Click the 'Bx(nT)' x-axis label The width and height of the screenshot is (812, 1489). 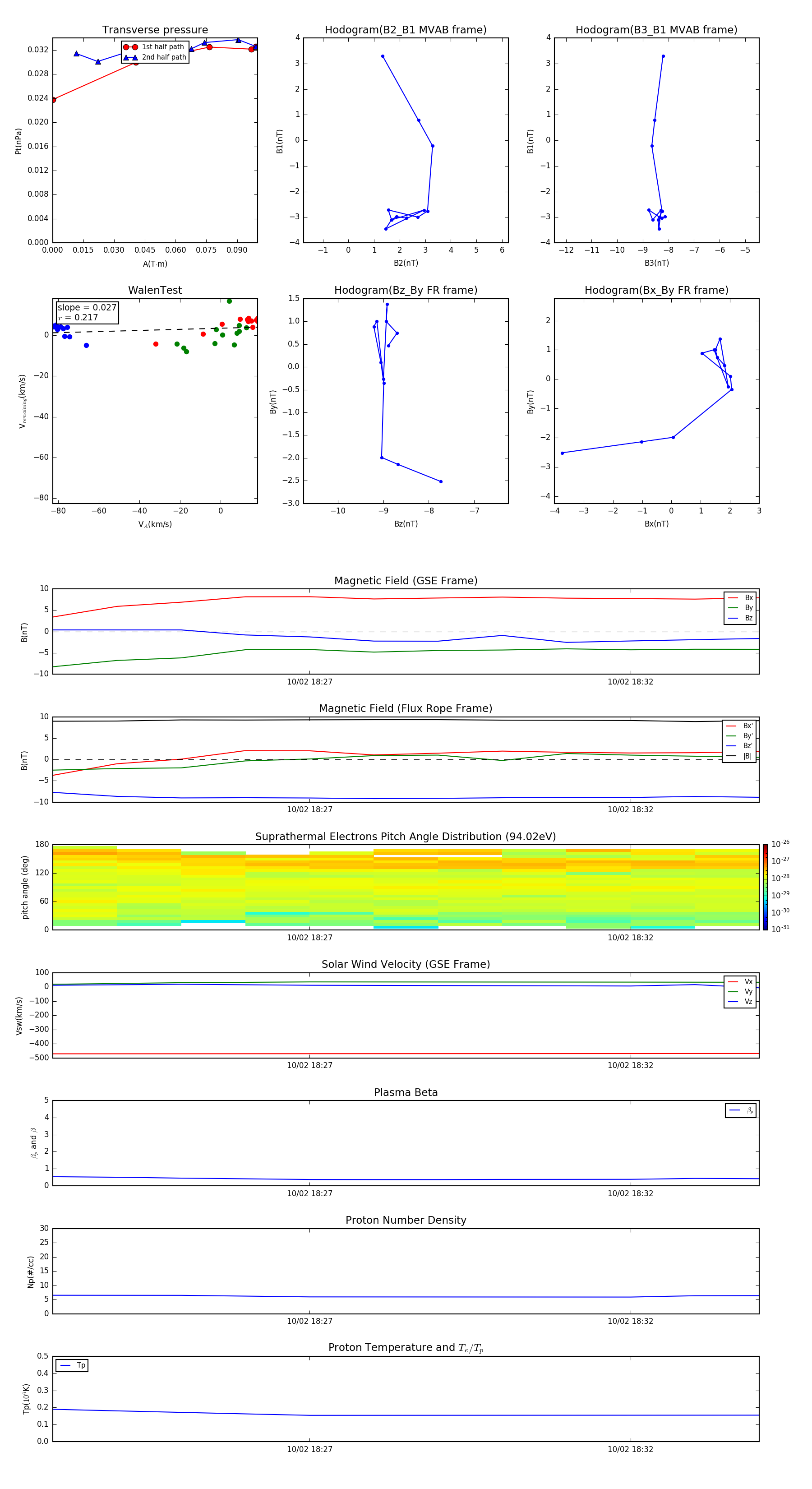point(656,524)
